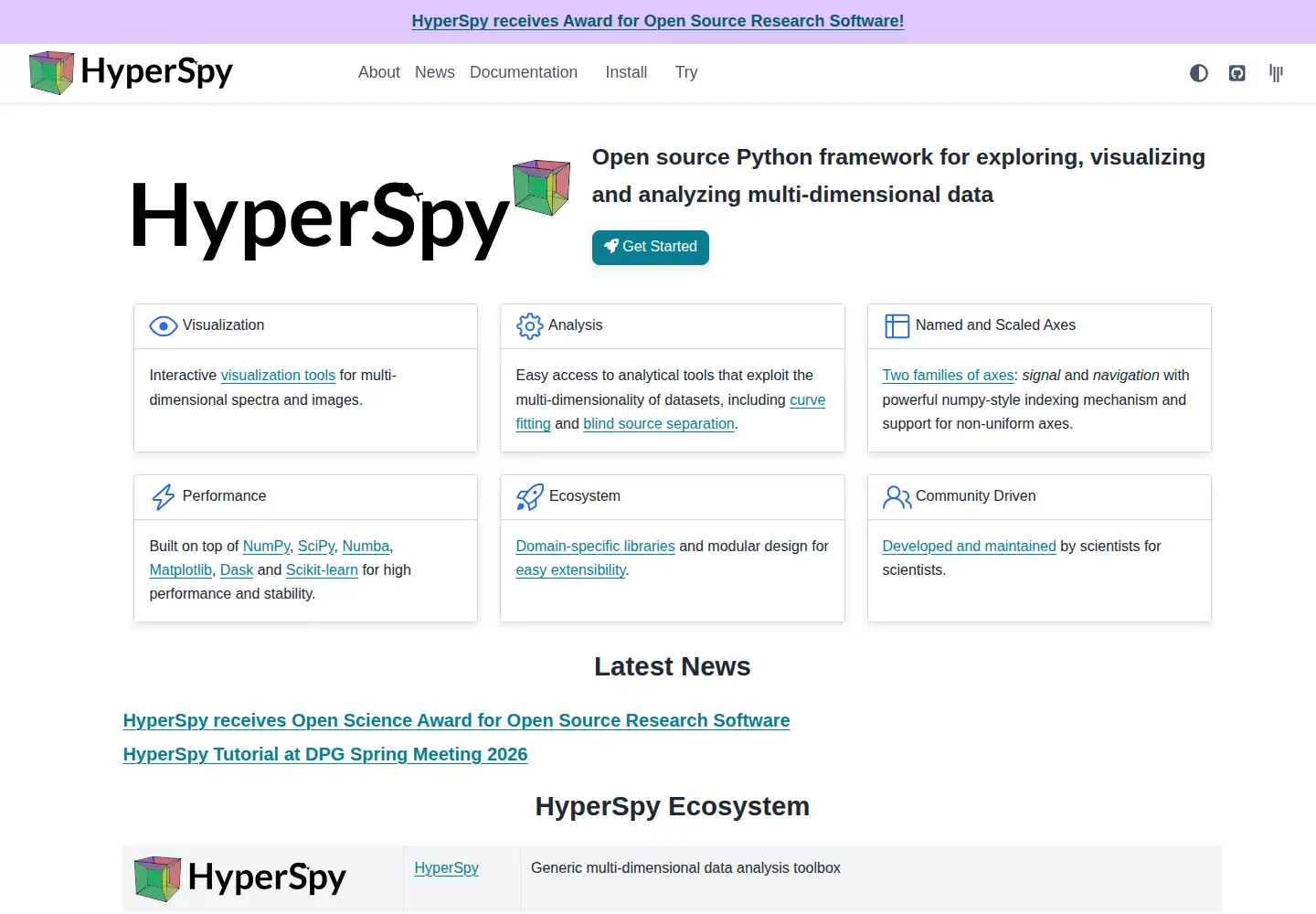
Task: Click the HyperSpy Ecosystem heading
Action: (673, 807)
